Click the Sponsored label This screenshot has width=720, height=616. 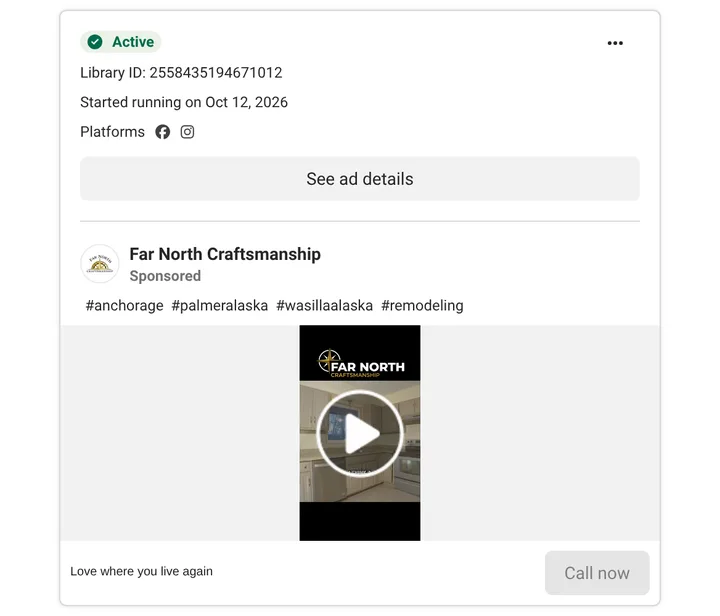[x=165, y=276]
